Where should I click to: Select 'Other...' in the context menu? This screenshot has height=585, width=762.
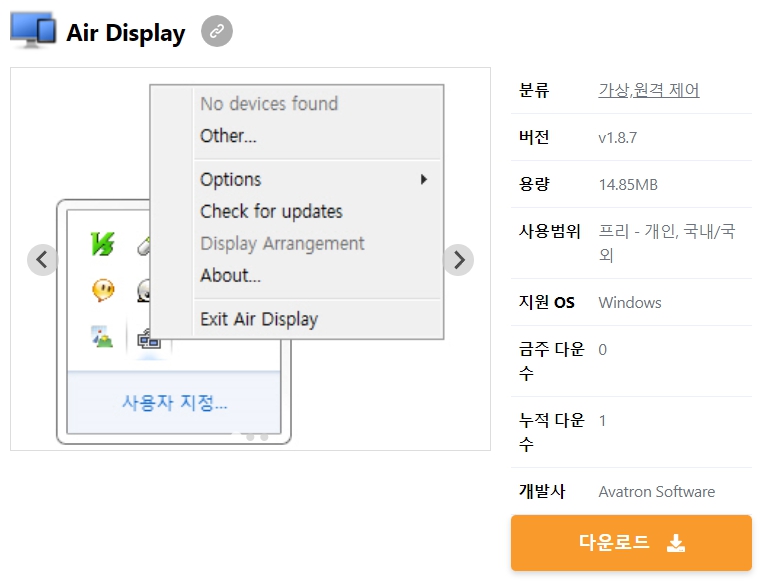click(319, 136)
